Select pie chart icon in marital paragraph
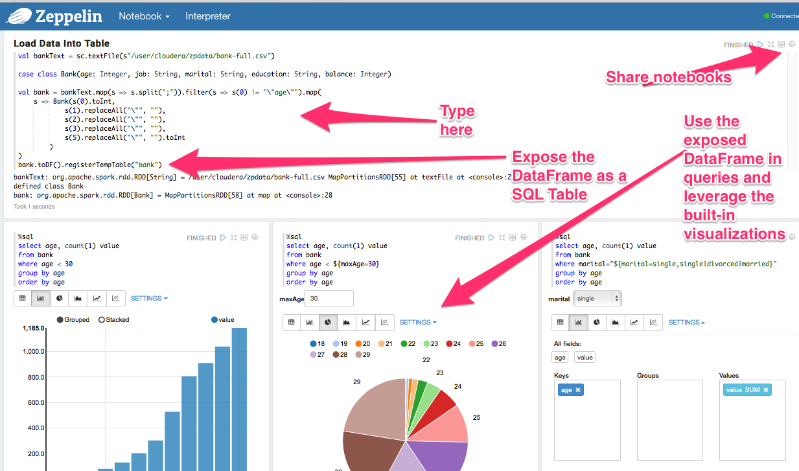This screenshot has width=799, height=471. pyautogui.click(x=597, y=322)
